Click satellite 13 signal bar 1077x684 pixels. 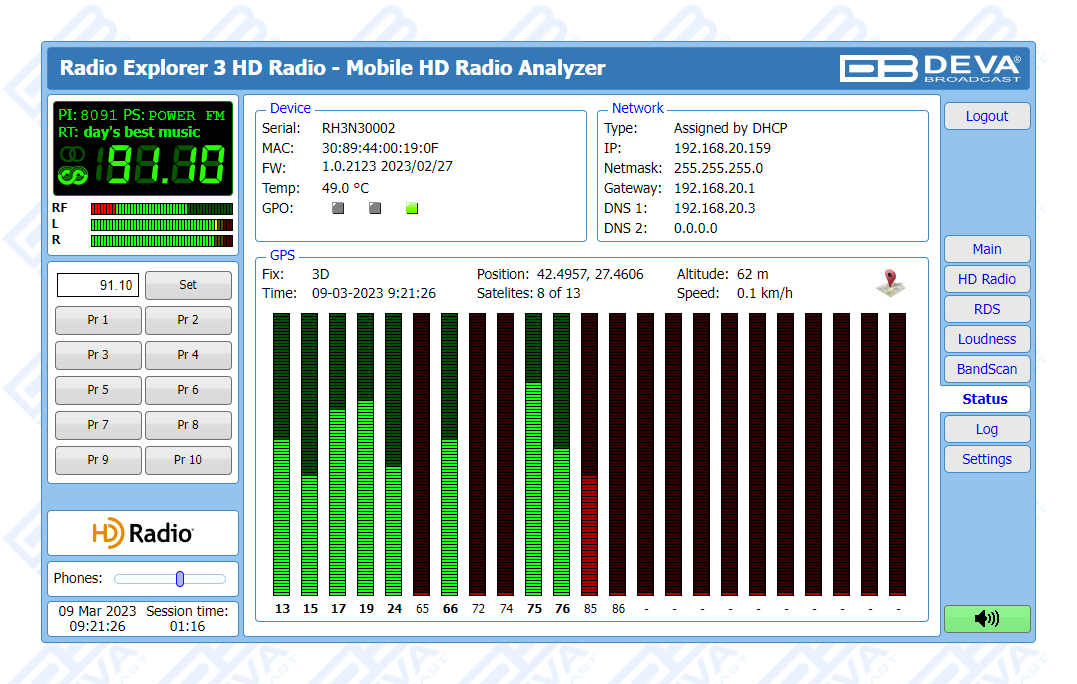282,455
